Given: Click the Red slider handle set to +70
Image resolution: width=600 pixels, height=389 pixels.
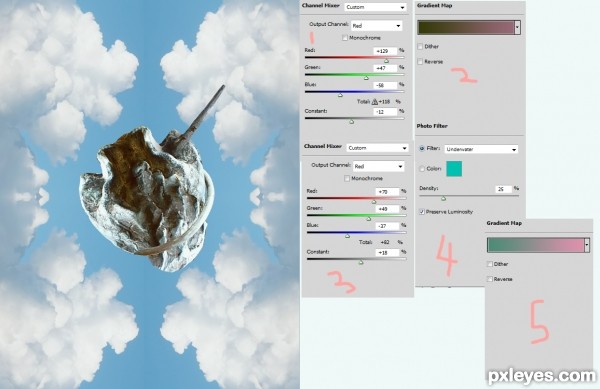Looking at the screenshot, I should point(374,202).
